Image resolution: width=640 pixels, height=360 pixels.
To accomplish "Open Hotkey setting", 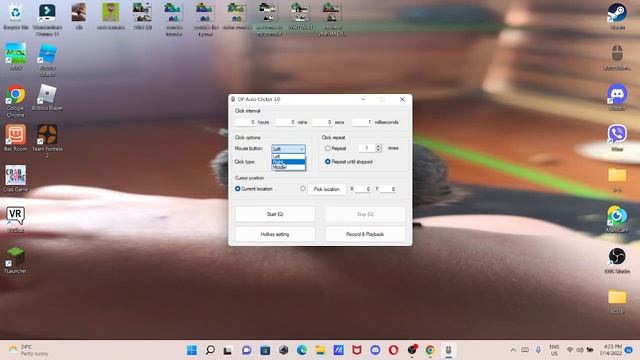I will point(275,234).
